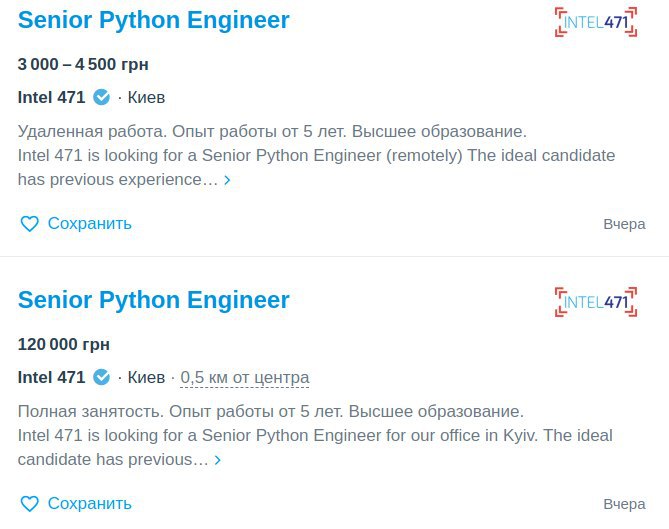Click the verified badge in the remote-work listing
Image resolution: width=669 pixels, height=529 pixels.
click(x=102, y=97)
